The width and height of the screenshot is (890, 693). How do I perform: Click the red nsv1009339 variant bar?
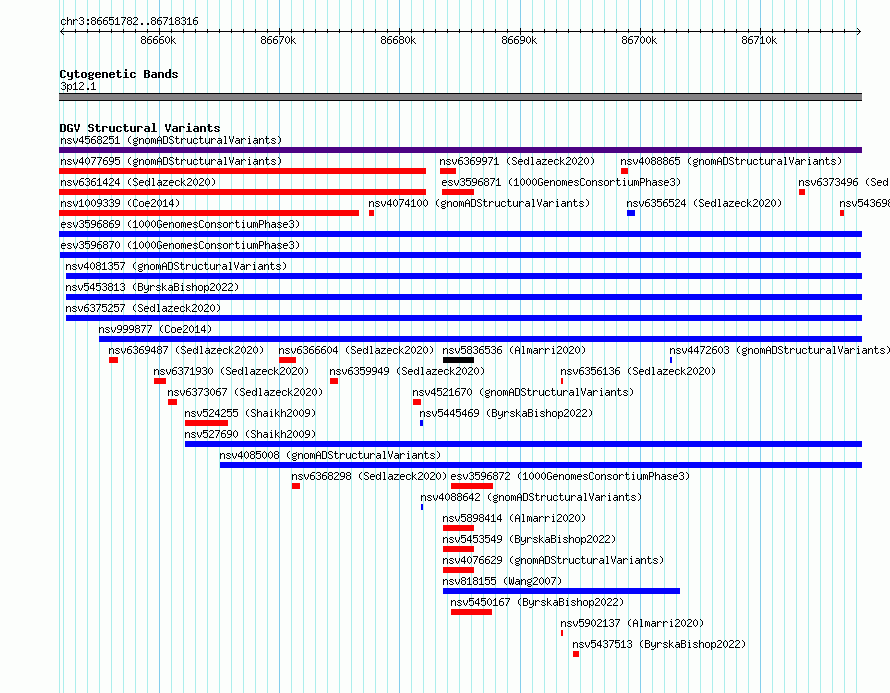[x=209, y=213]
